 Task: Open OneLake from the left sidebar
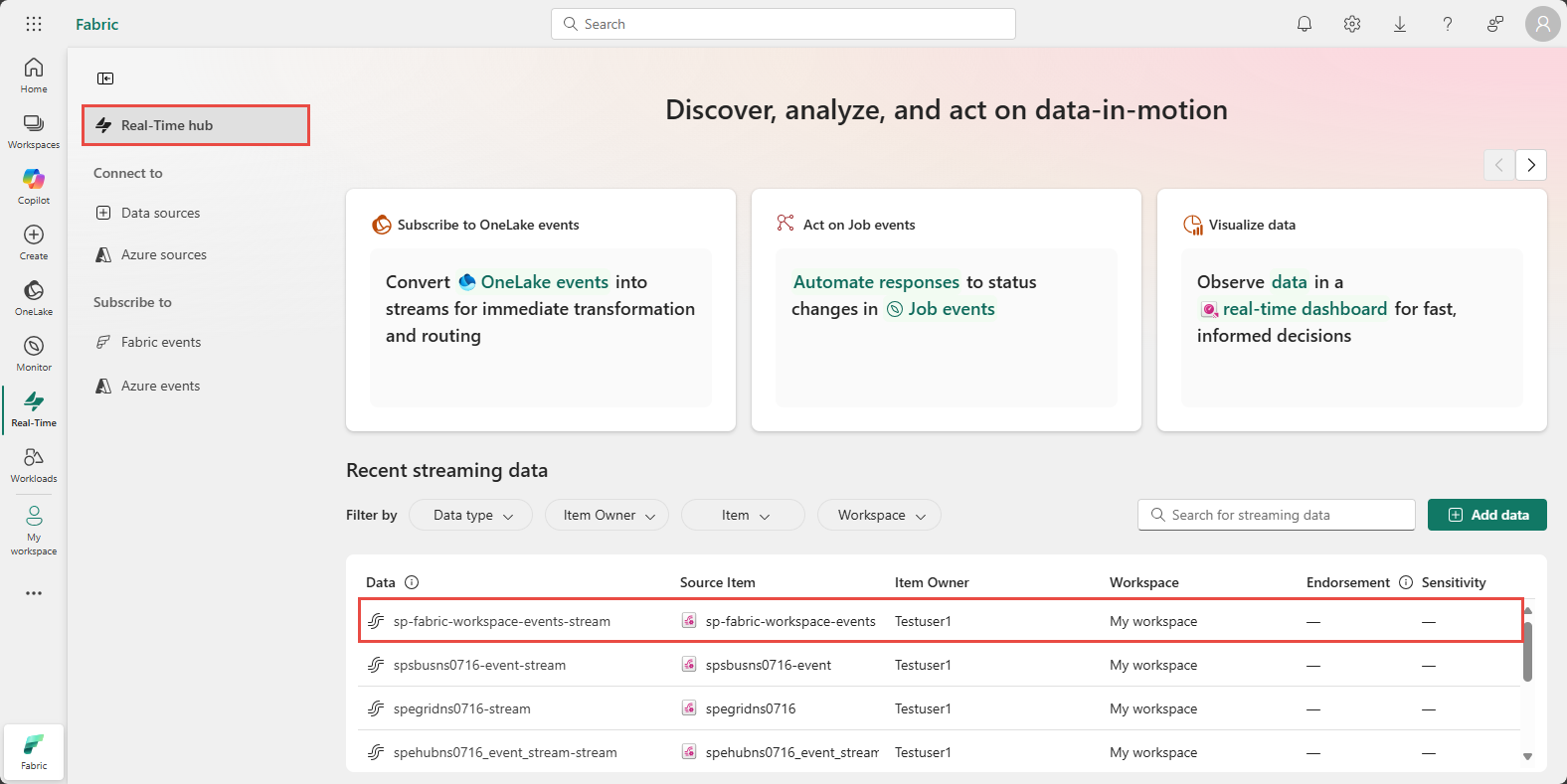tap(34, 297)
